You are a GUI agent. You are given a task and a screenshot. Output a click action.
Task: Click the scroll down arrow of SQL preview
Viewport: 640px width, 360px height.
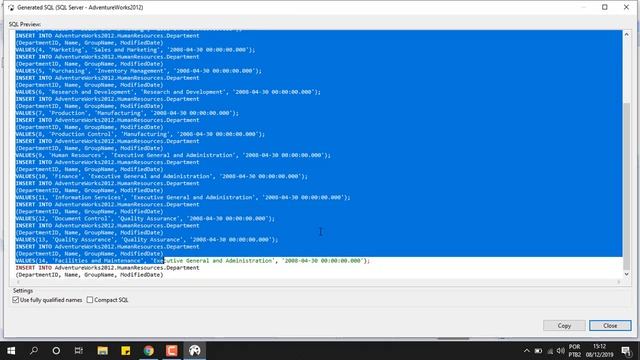point(627,274)
